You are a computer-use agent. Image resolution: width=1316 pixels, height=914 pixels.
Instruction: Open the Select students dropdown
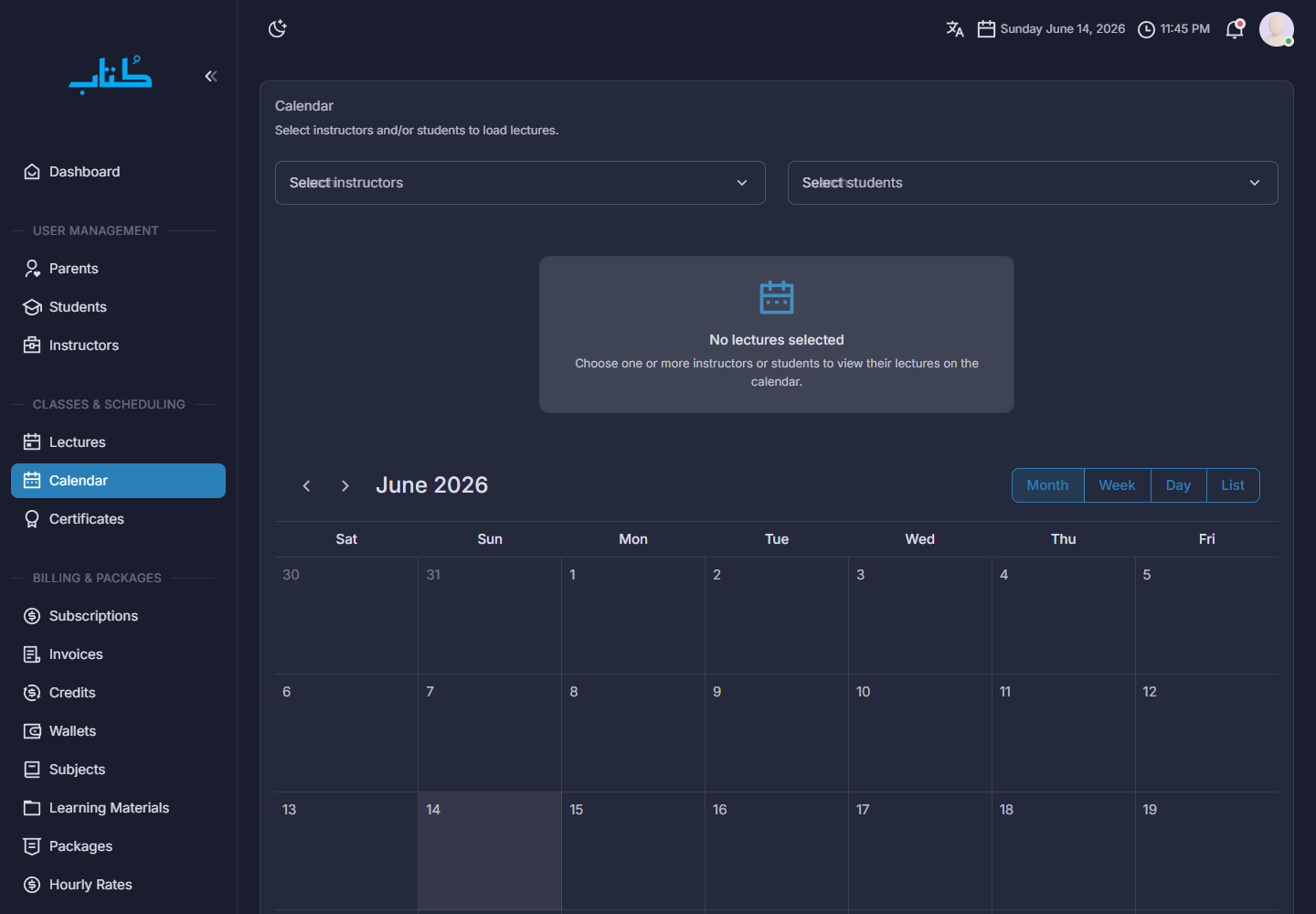pos(1033,183)
